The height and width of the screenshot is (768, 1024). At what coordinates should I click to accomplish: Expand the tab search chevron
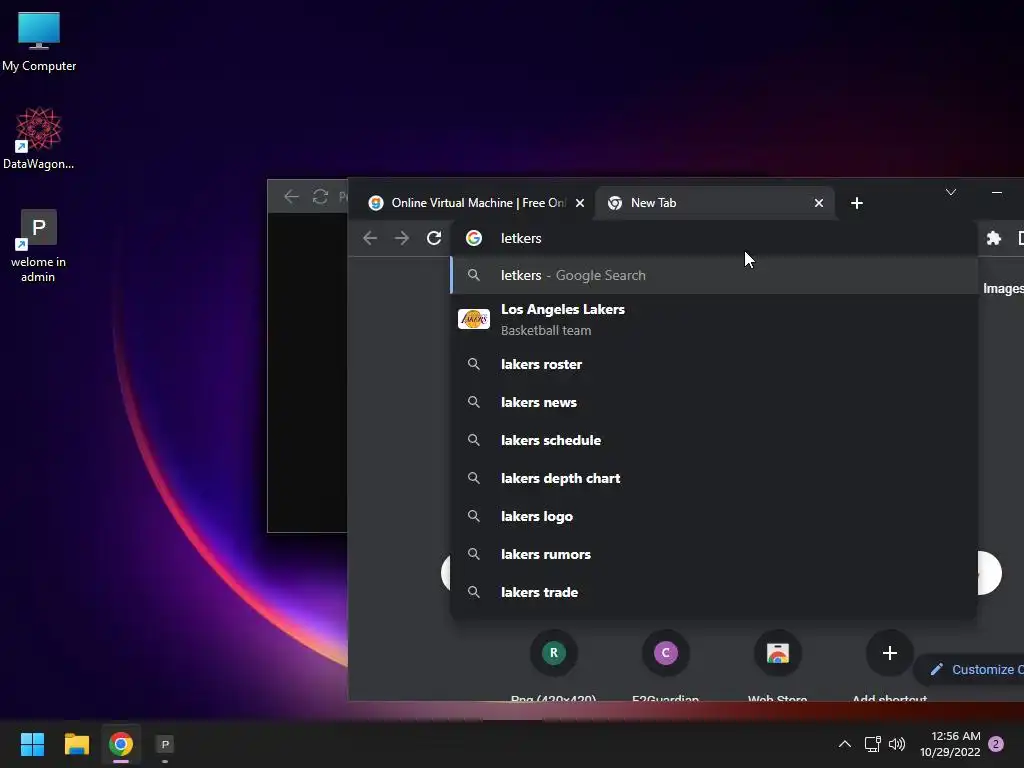point(951,192)
